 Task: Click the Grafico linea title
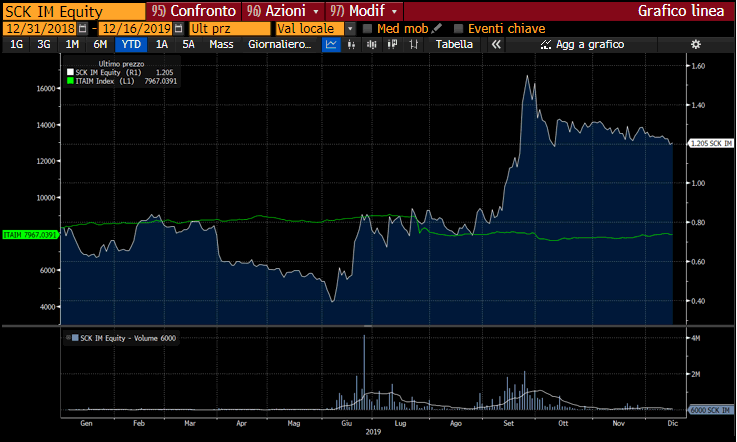[x=681, y=11]
